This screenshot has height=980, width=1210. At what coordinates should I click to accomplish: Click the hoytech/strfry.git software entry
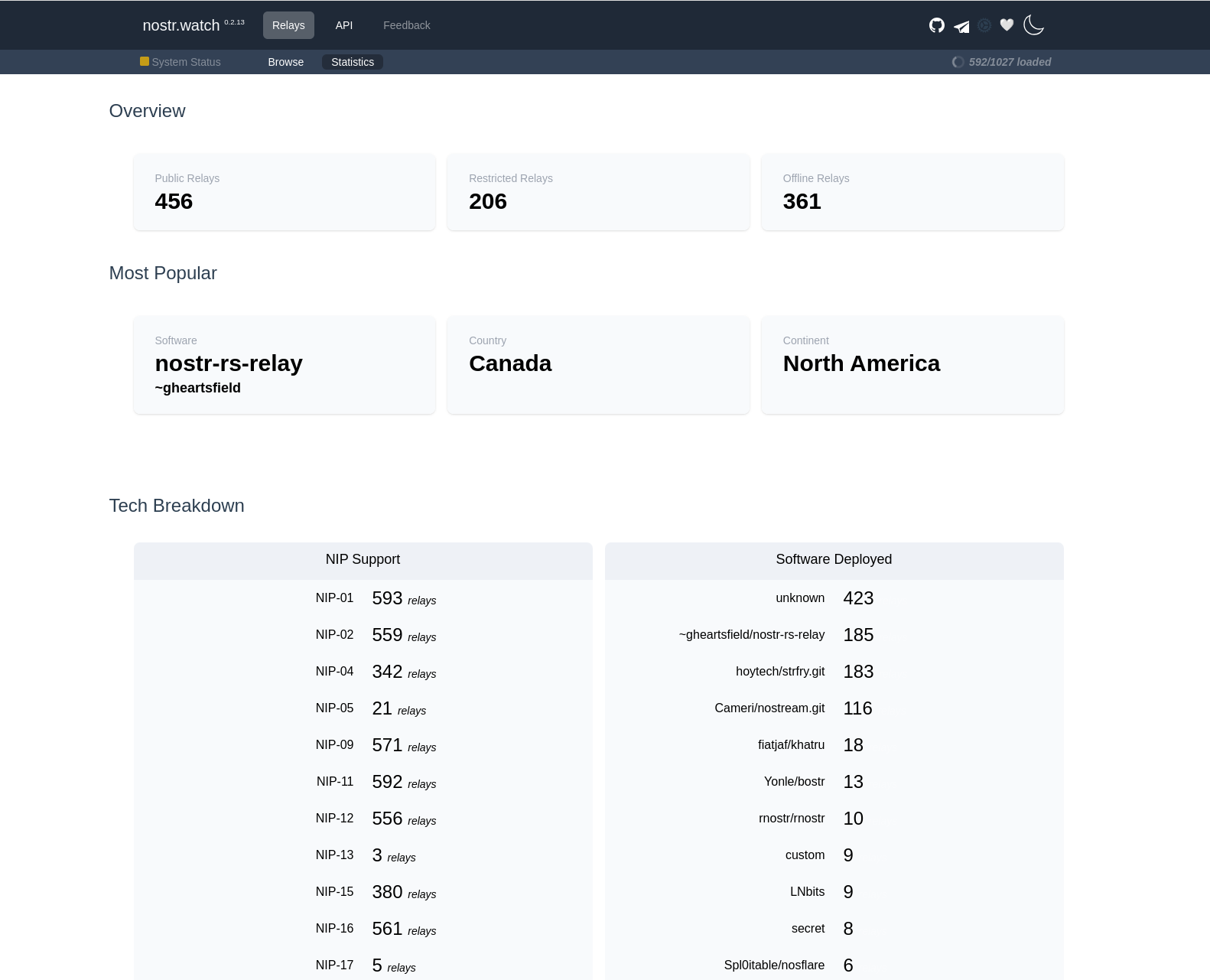(780, 672)
